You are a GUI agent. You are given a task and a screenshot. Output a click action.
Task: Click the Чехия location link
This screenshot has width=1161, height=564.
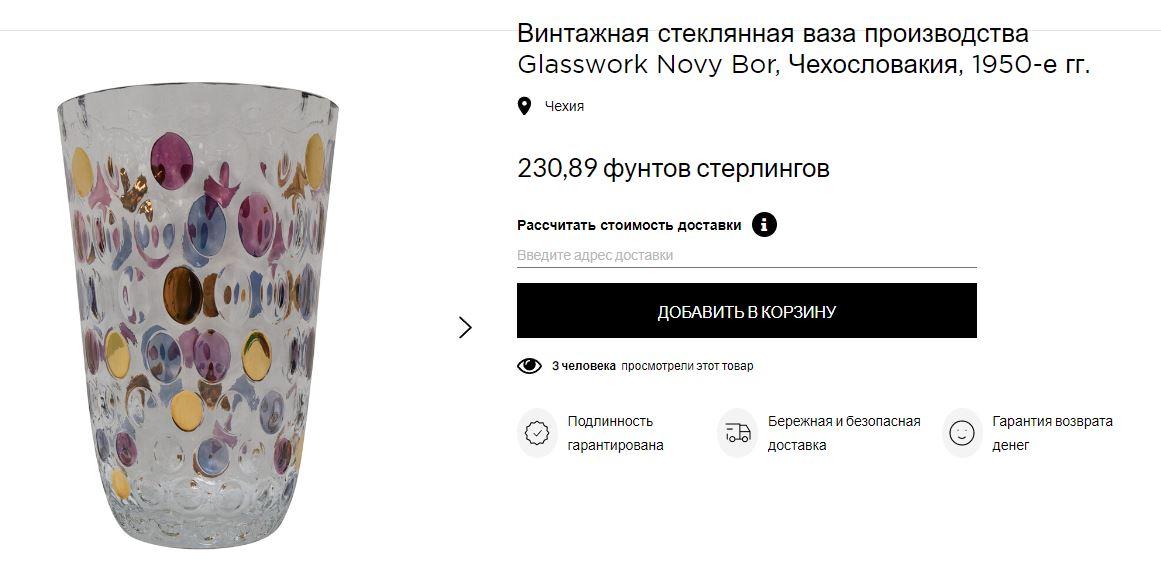[564, 107]
